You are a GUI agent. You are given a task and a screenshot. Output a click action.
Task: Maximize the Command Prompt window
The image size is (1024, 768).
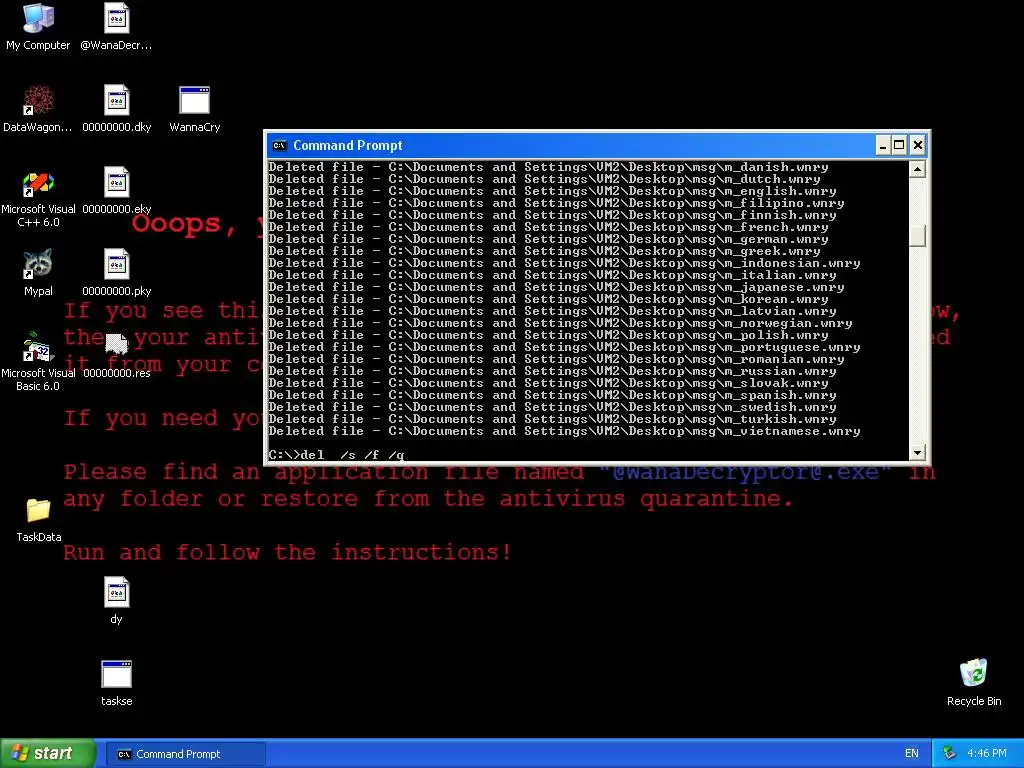click(x=899, y=145)
